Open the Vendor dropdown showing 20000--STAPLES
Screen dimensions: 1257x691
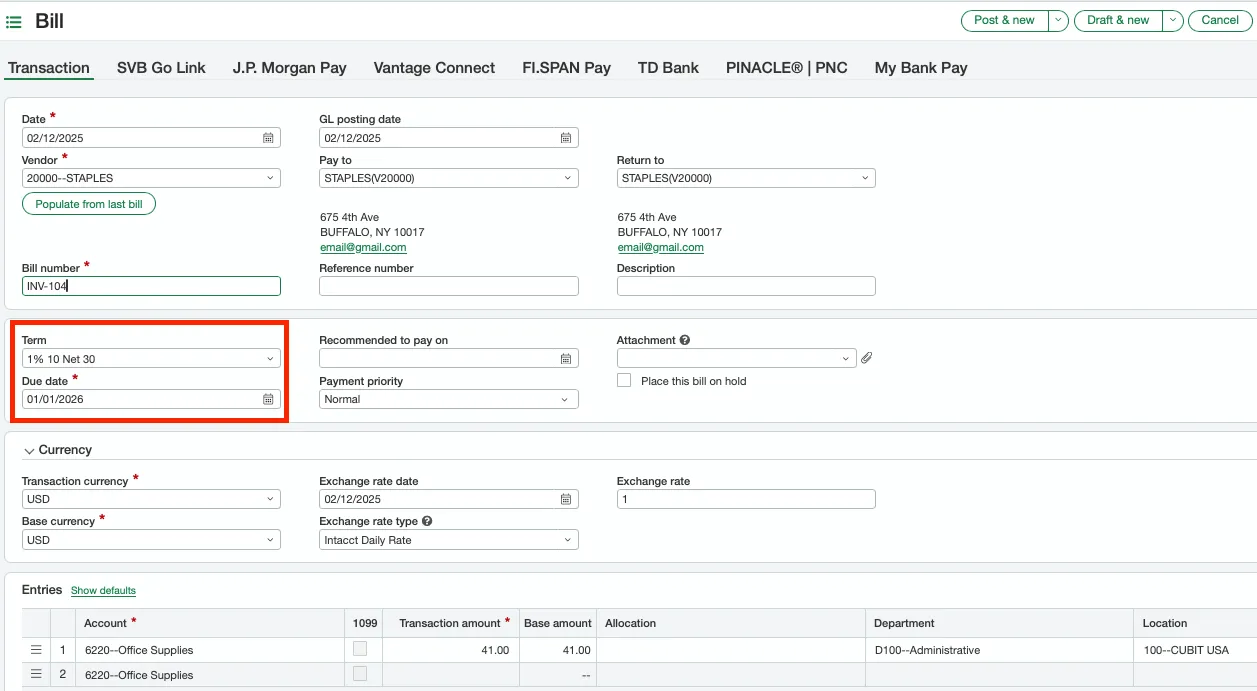point(151,178)
